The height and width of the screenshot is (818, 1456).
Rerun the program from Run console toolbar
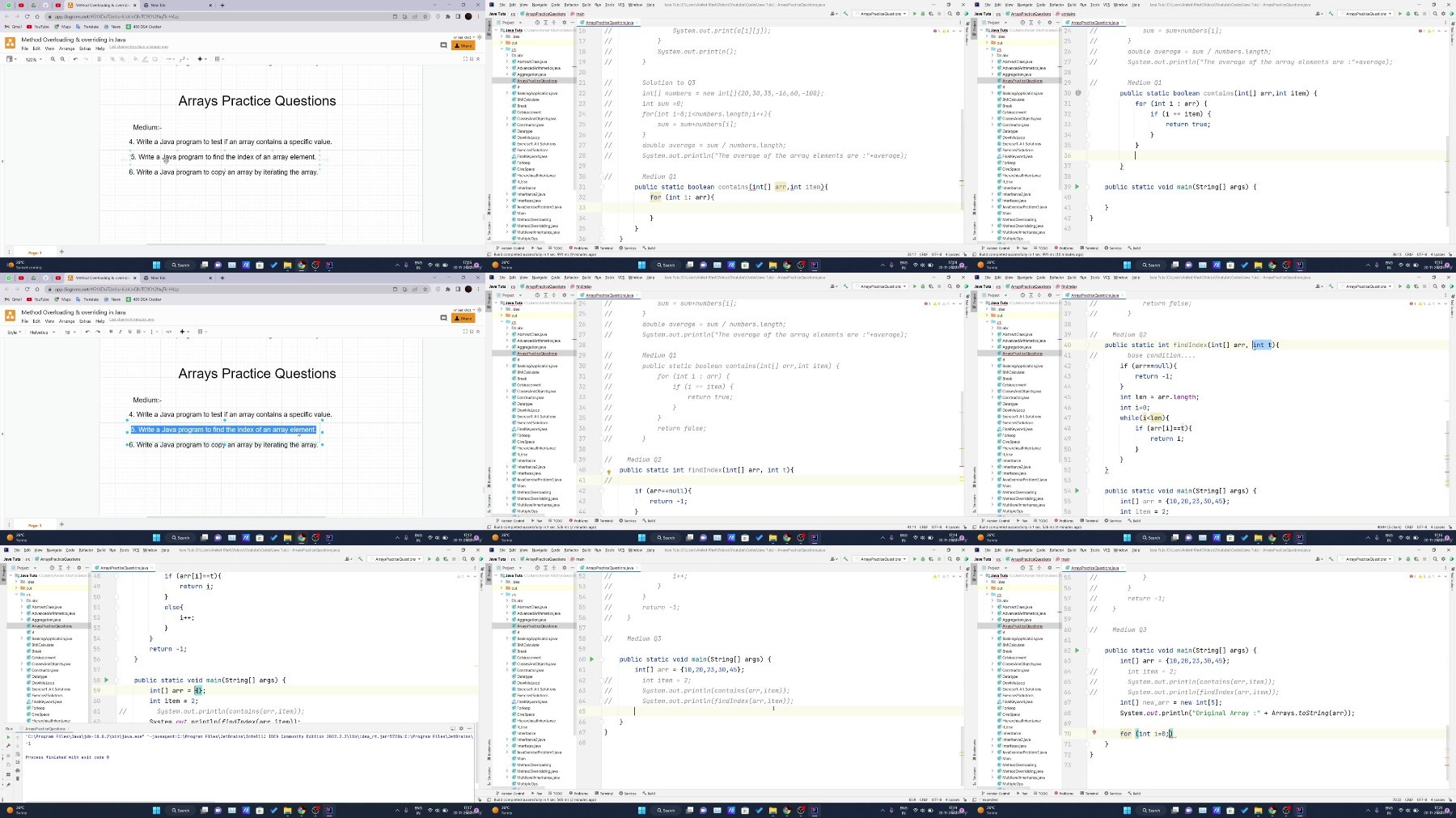point(8,737)
